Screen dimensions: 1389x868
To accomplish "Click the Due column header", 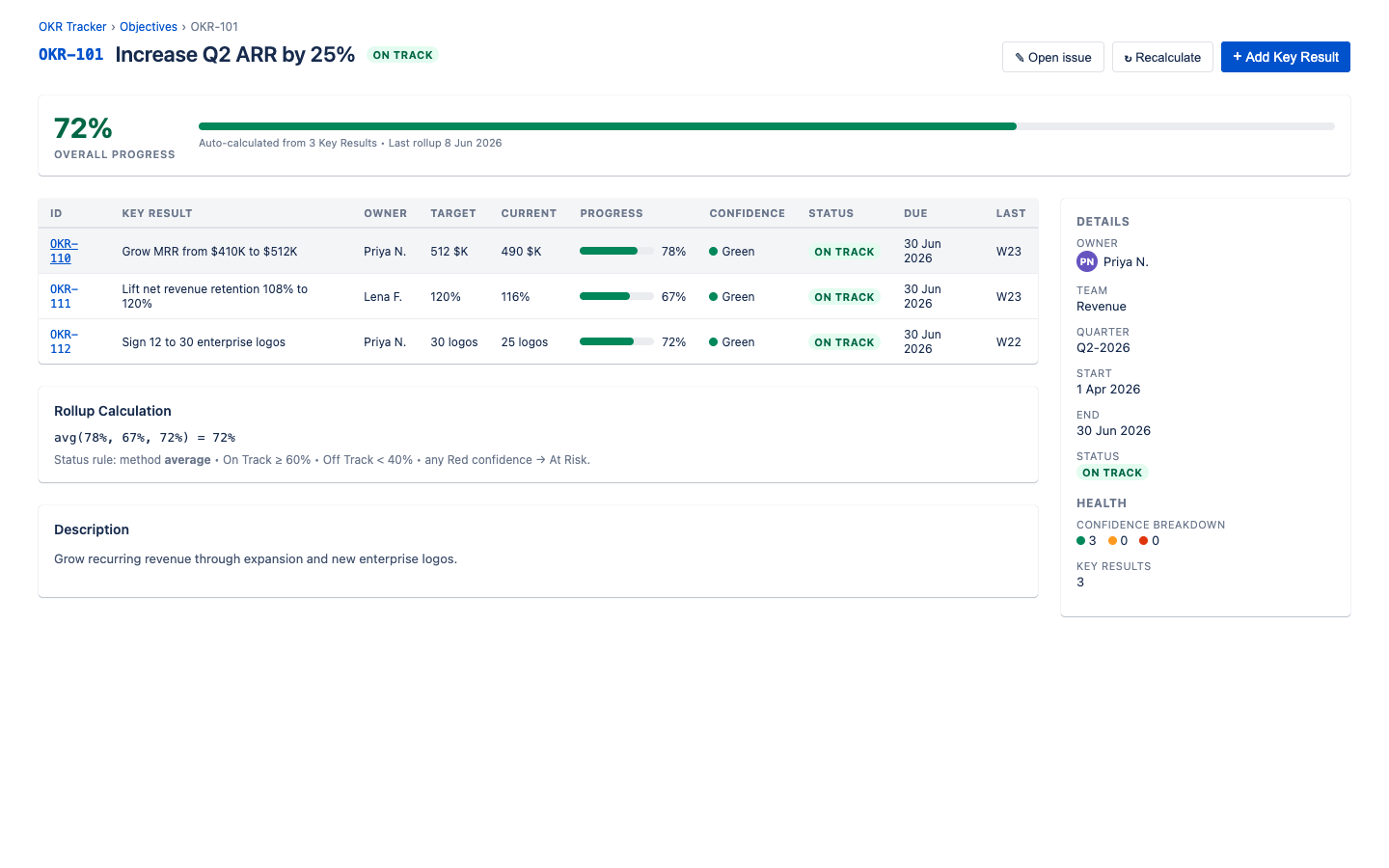I will pyautogui.click(x=915, y=213).
